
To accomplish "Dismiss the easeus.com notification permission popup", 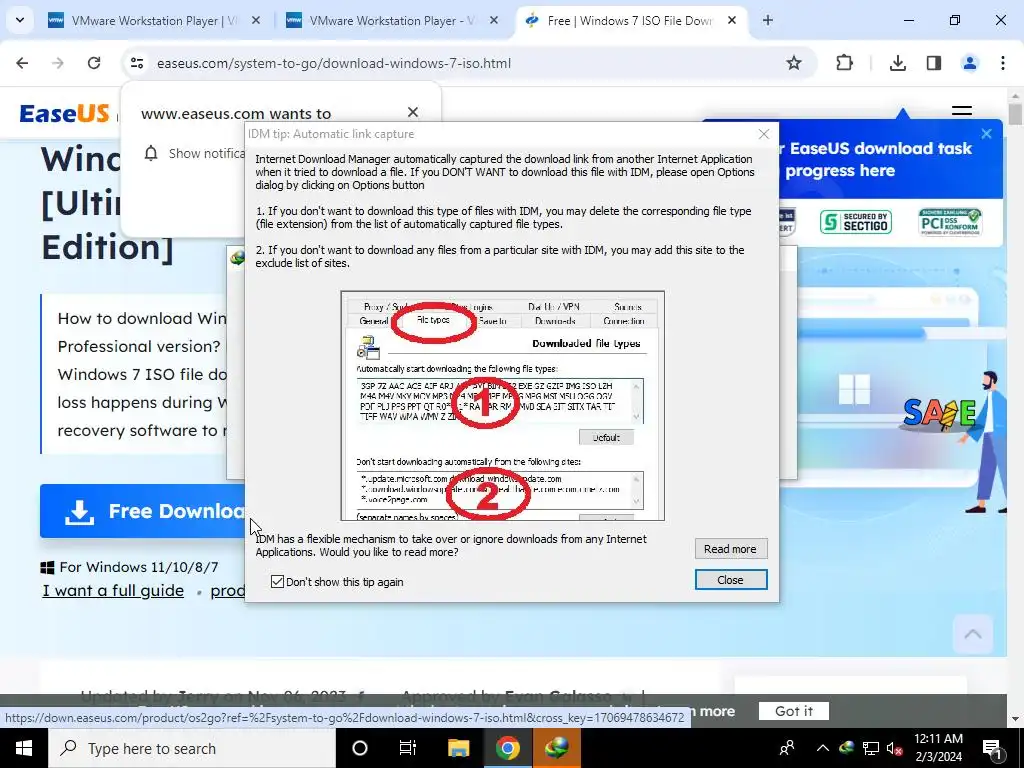I will (413, 112).
